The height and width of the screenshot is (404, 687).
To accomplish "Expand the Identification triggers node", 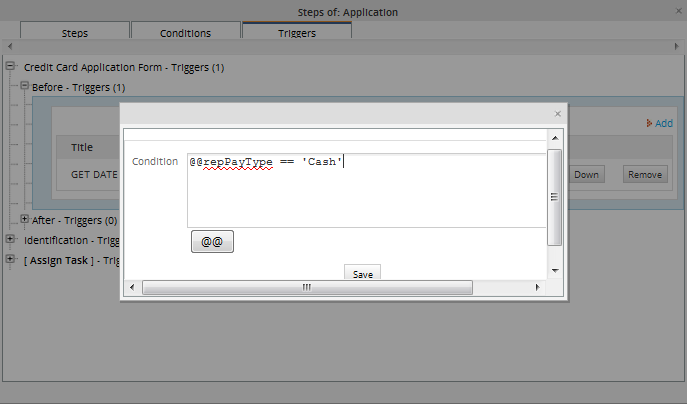I will coord(11,240).
